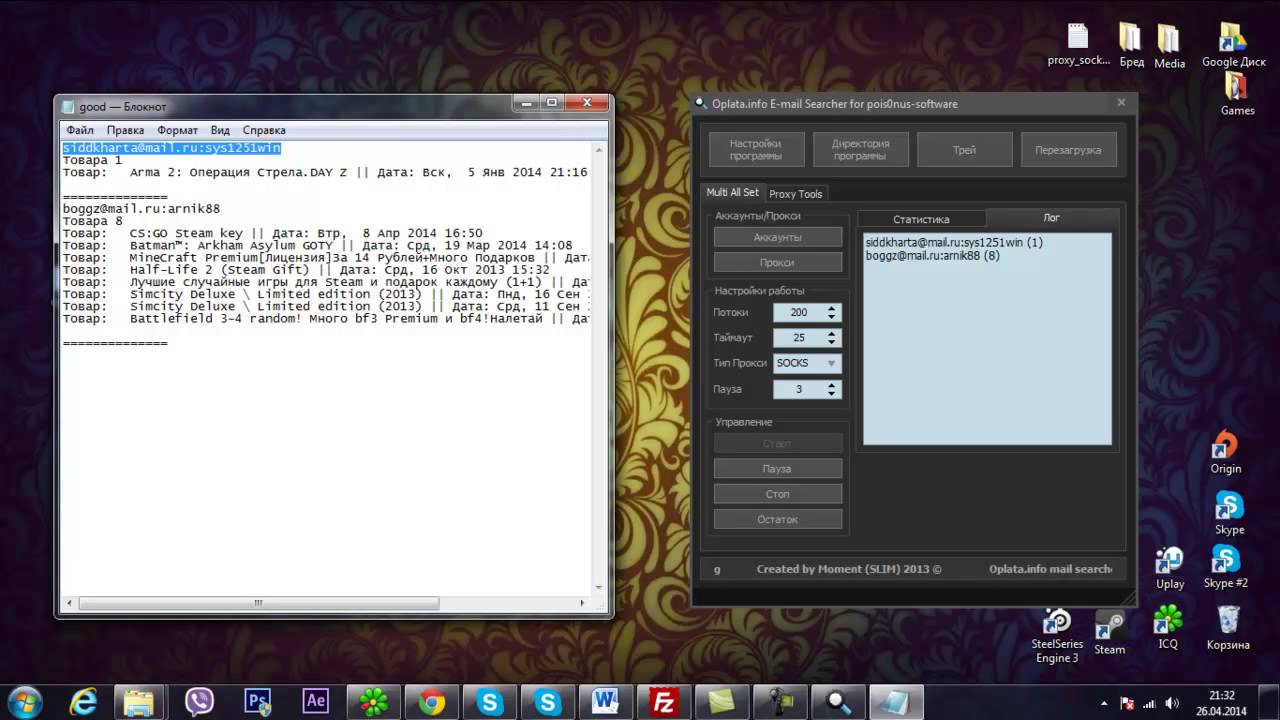Increase the Таймаут value with up arrow
1280x720 pixels.
coord(831,333)
